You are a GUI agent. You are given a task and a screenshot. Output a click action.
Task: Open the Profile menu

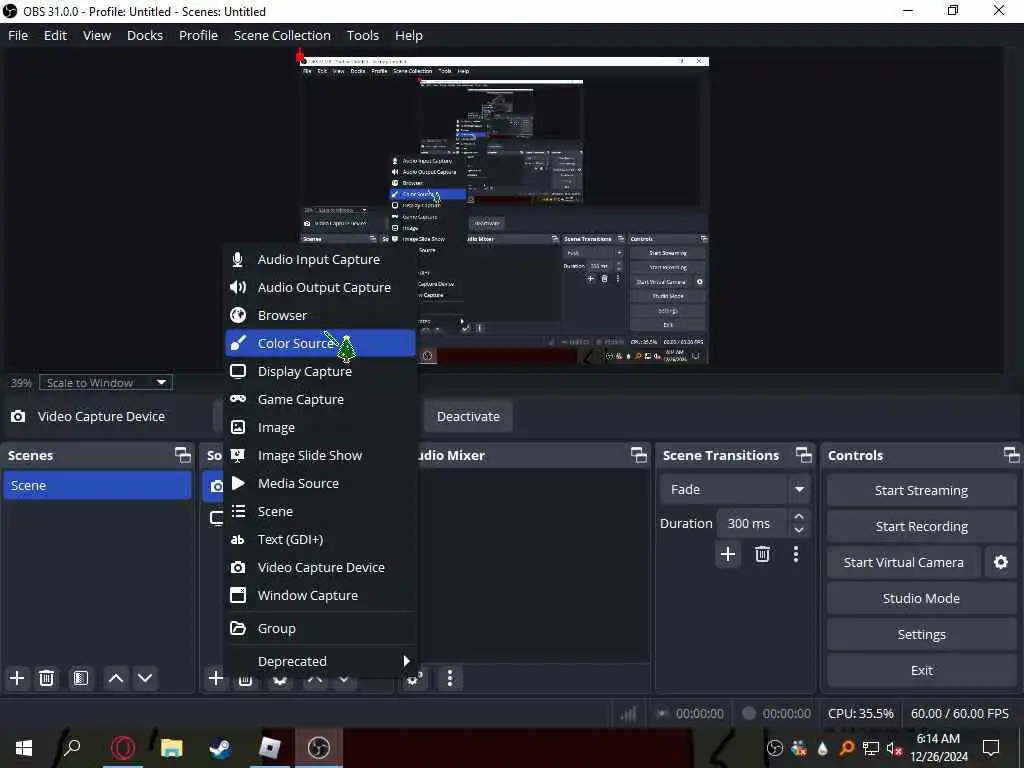click(x=199, y=35)
